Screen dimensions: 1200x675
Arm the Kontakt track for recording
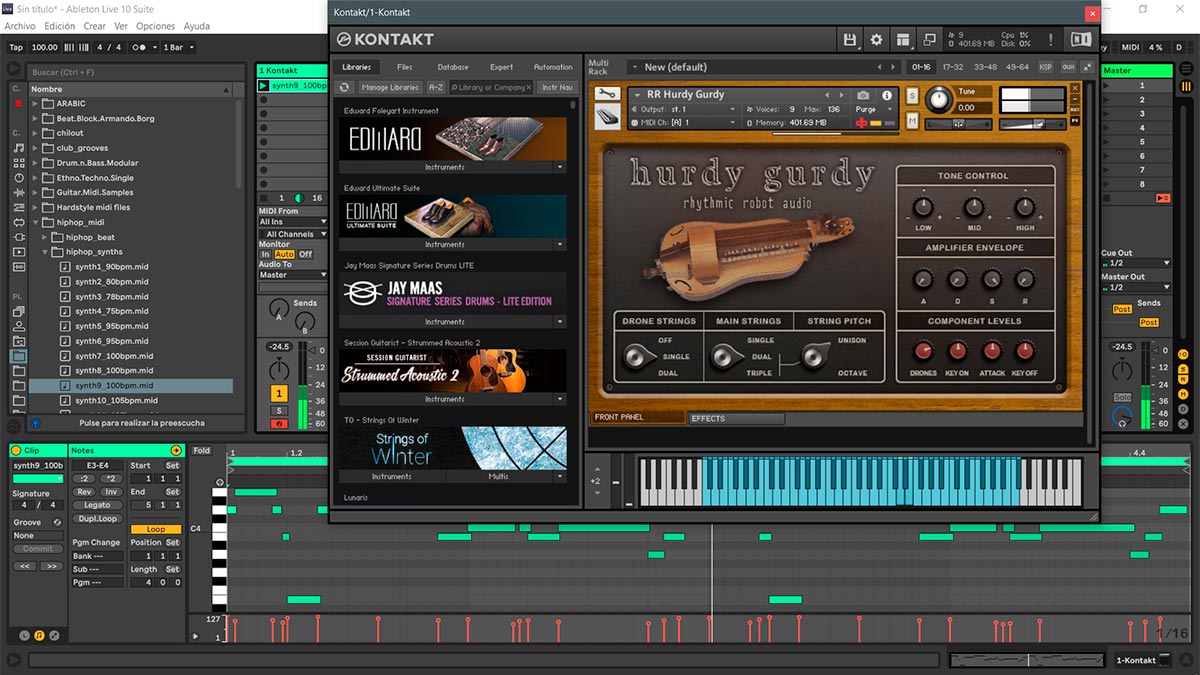tap(279, 424)
